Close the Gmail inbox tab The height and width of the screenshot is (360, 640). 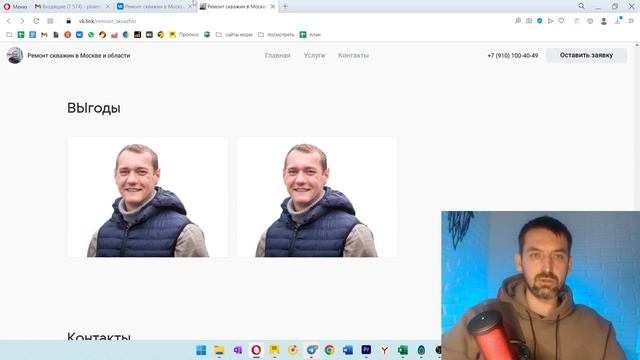(108, 7)
